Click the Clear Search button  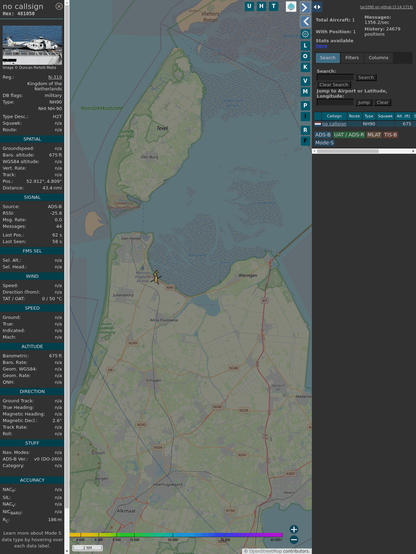pyautogui.click(x=334, y=85)
